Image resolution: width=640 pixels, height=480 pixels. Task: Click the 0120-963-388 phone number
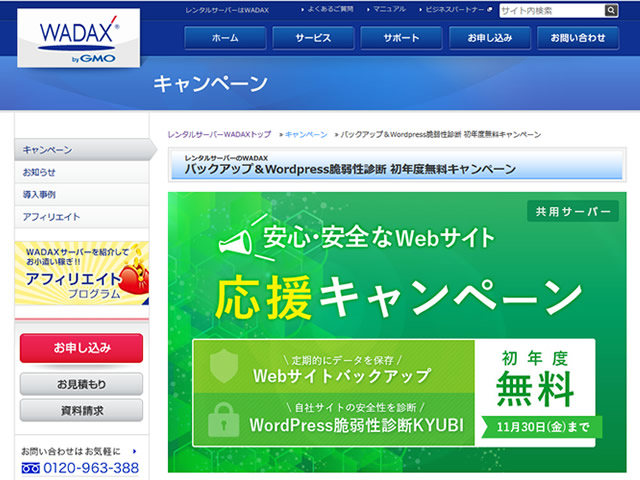click(91, 468)
